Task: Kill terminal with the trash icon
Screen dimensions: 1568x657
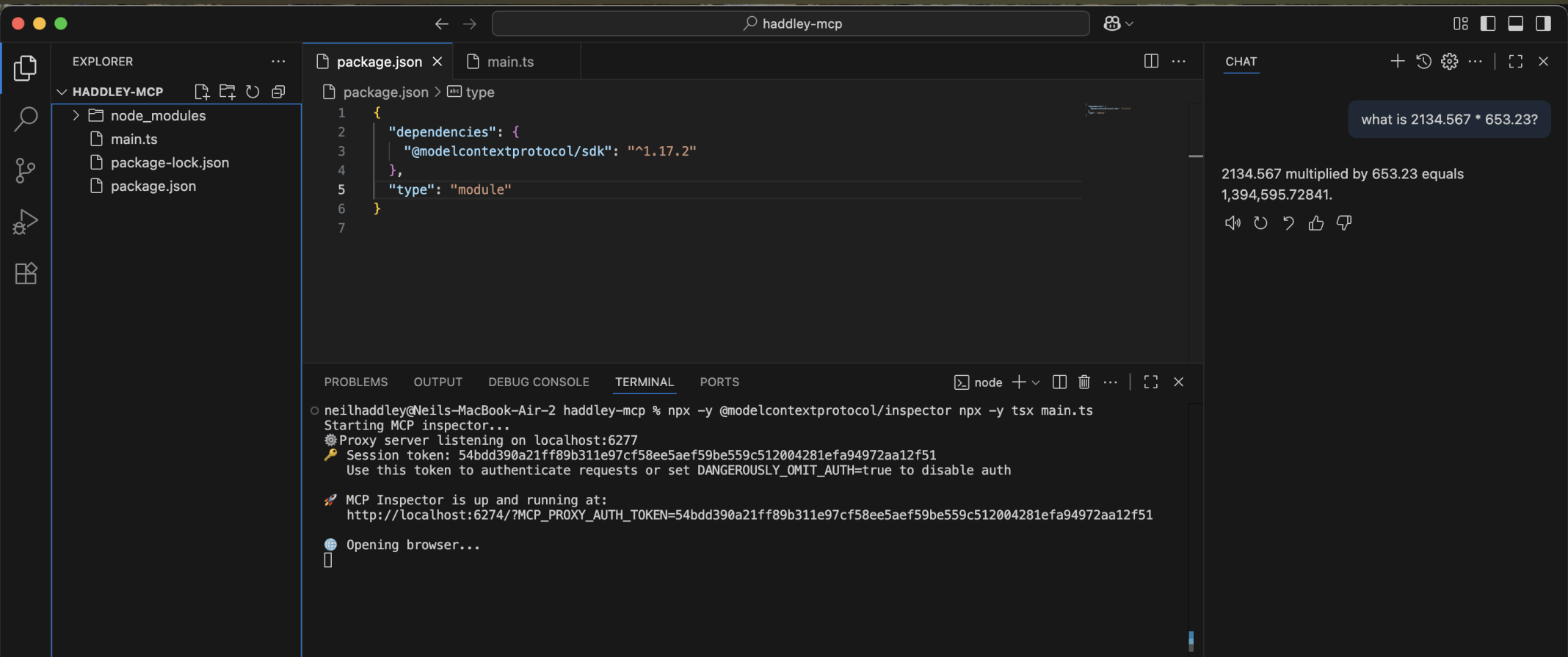Action: (1084, 382)
